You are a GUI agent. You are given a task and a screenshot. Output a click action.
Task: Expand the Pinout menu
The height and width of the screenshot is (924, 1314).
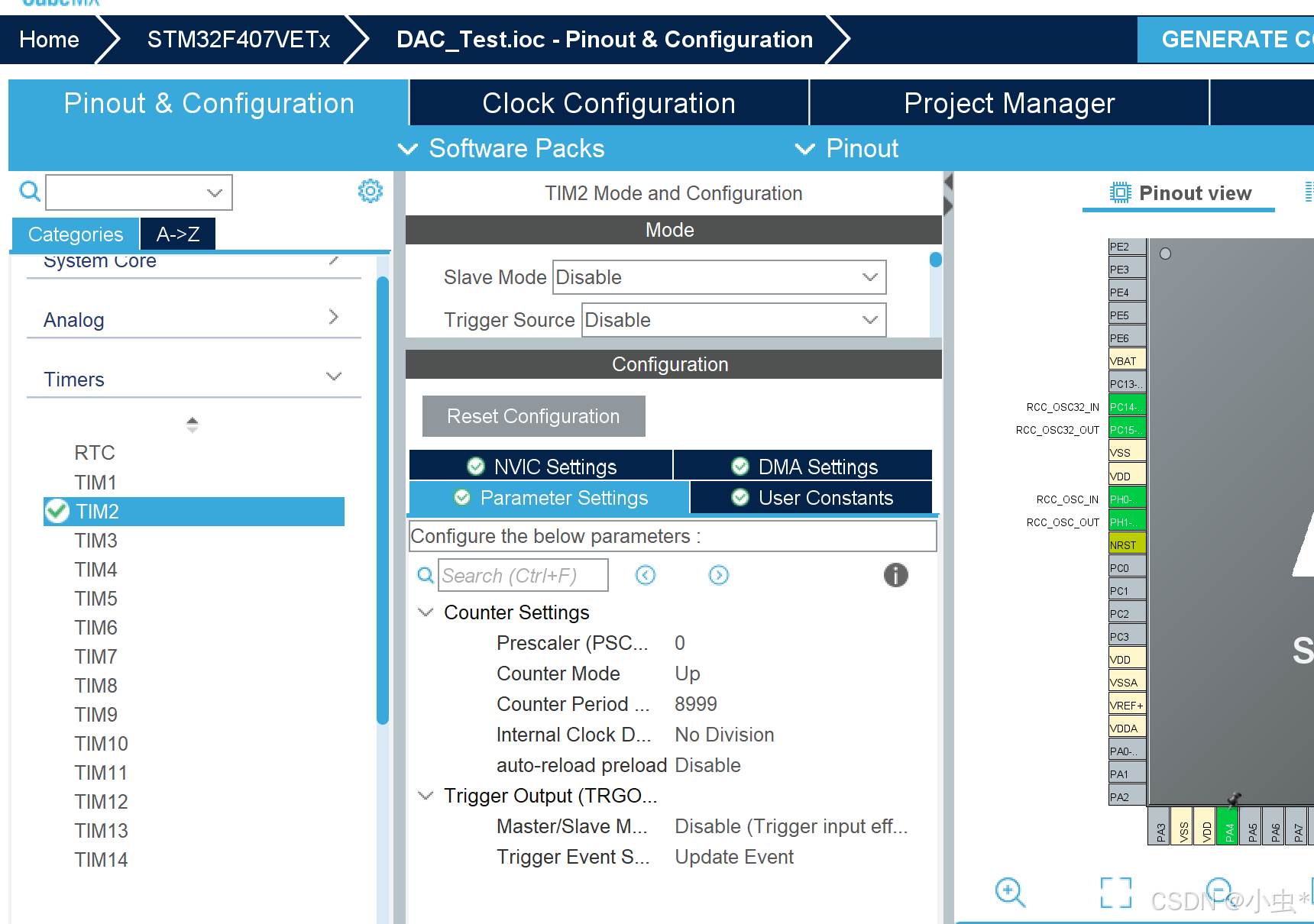[x=847, y=148]
